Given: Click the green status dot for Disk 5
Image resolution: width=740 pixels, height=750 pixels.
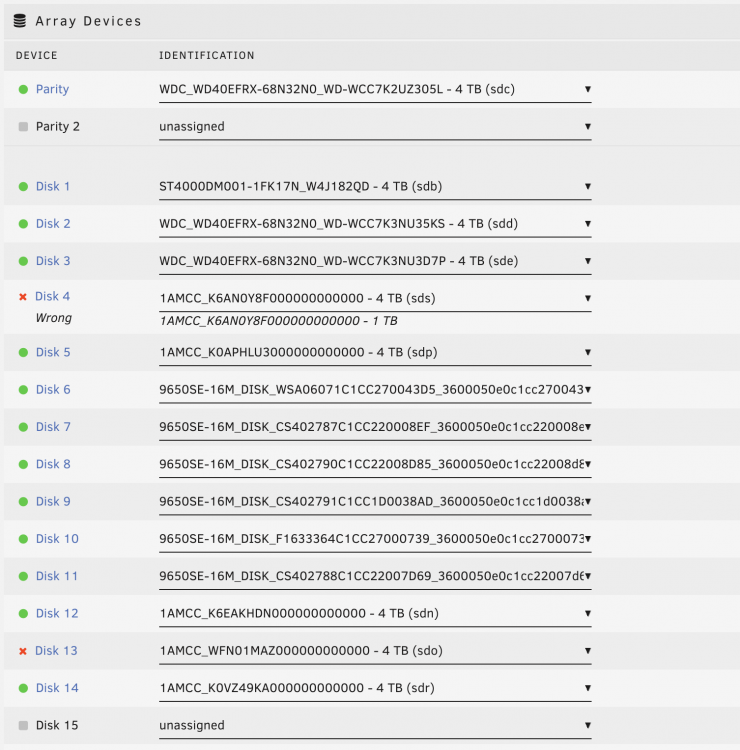Looking at the screenshot, I should pos(23,353).
